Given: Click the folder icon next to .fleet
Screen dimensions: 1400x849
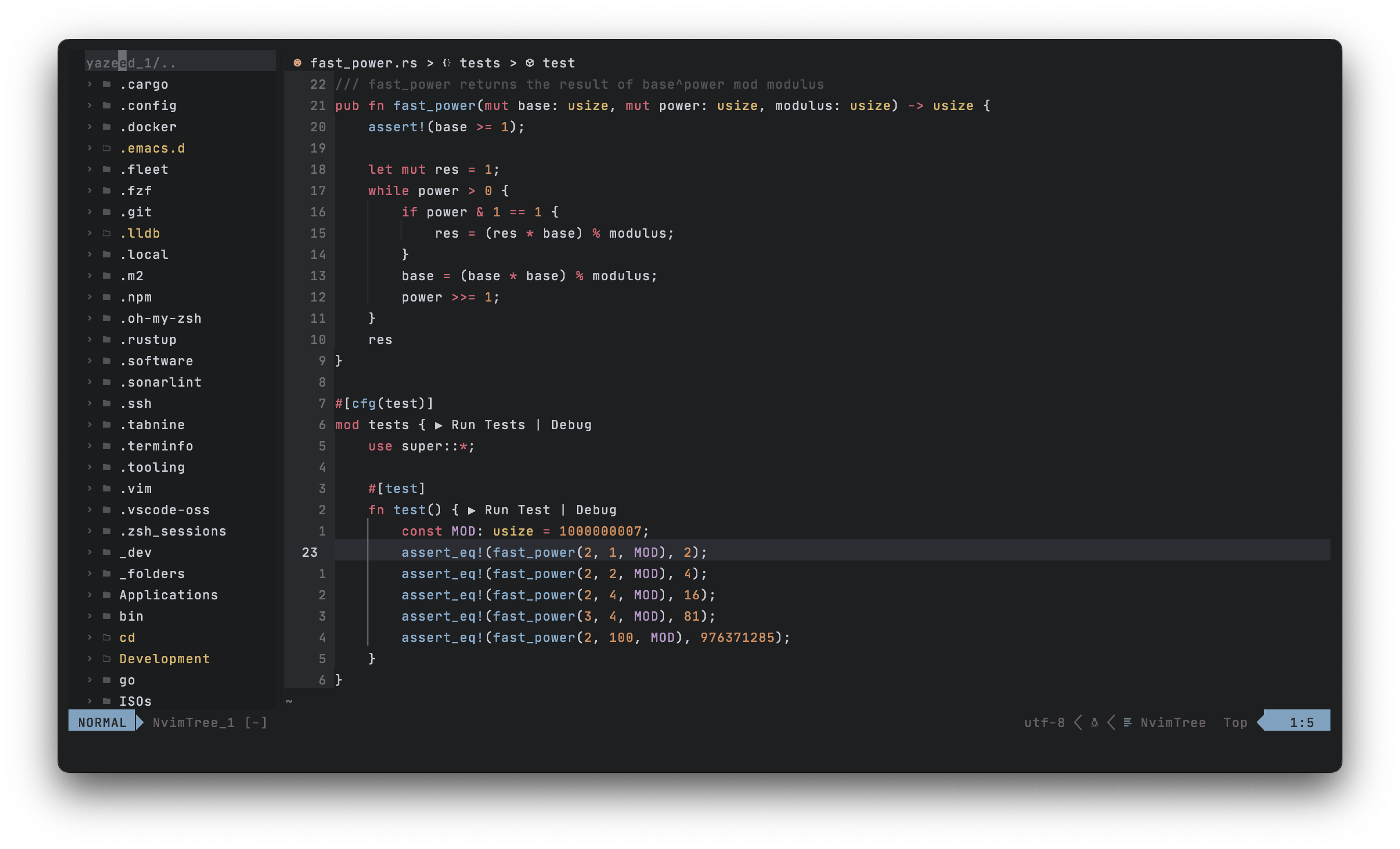Looking at the screenshot, I should point(106,169).
